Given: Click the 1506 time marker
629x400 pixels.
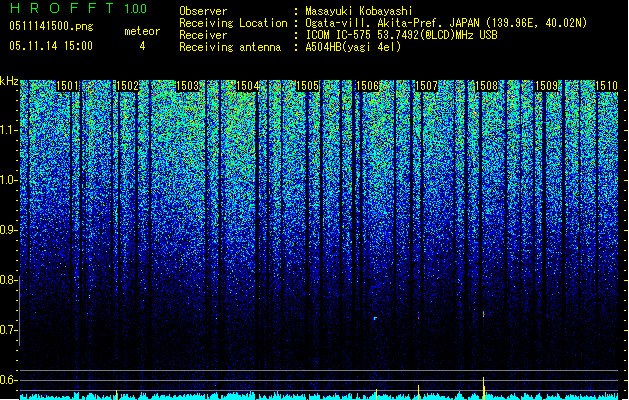Looking at the screenshot, I should (x=367, y=86).
